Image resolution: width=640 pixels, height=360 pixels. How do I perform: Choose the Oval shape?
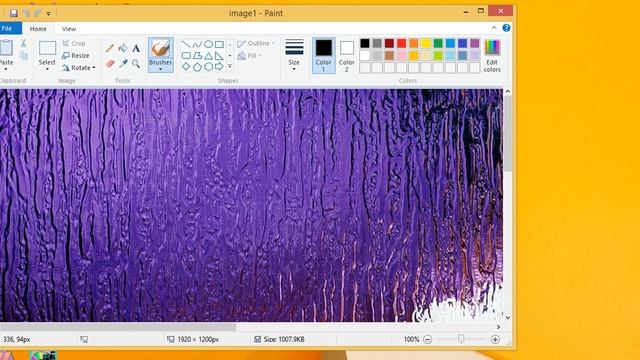click(x=208, y=44)
